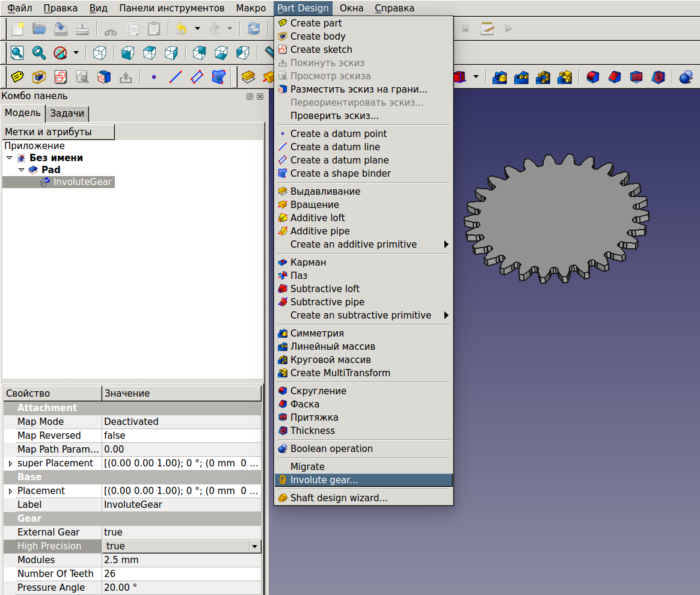Switch to the Задачи tab
The height and width of the screenshot is (595, 700).
(x=67, y=113)
